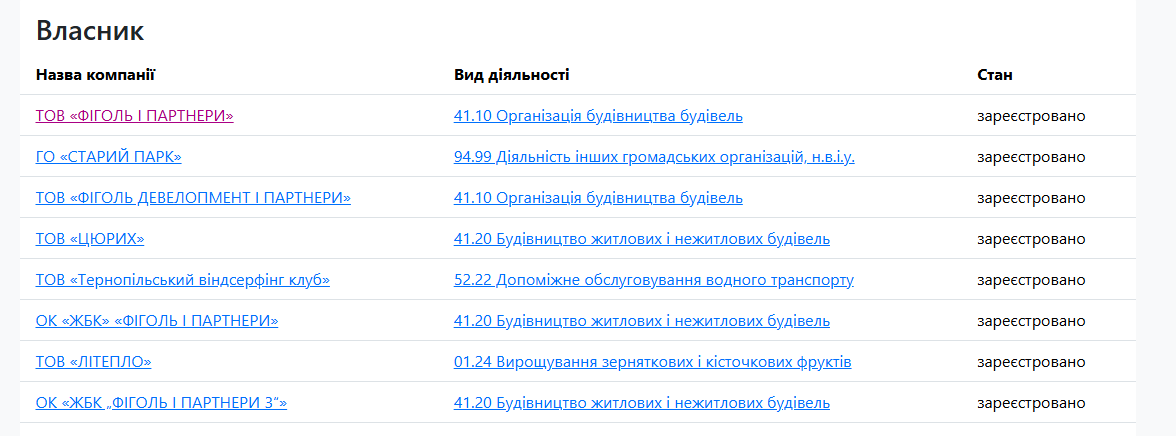Click activity 41.10 in ТОВ «ФІГОЛЬ І ПАРТНЕРИ» row
The height and width of the screenshot is (436, 1176).
pos(598,116)
